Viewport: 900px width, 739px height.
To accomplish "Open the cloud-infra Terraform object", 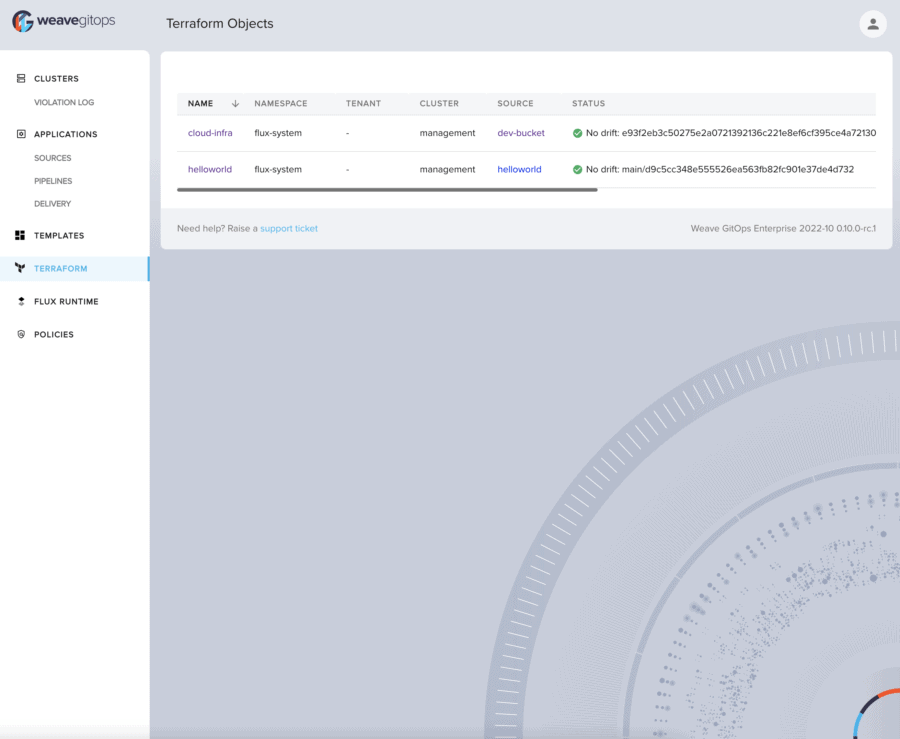I will pos(210,133).
